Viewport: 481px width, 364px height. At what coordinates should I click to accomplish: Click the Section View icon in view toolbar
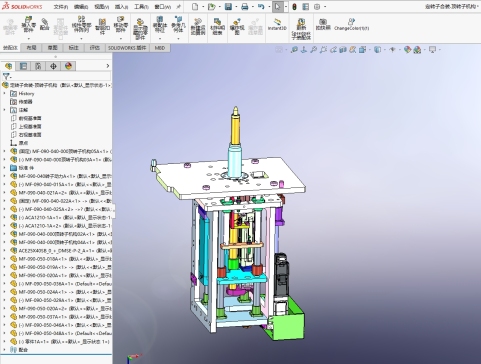[x=343, y=50]
